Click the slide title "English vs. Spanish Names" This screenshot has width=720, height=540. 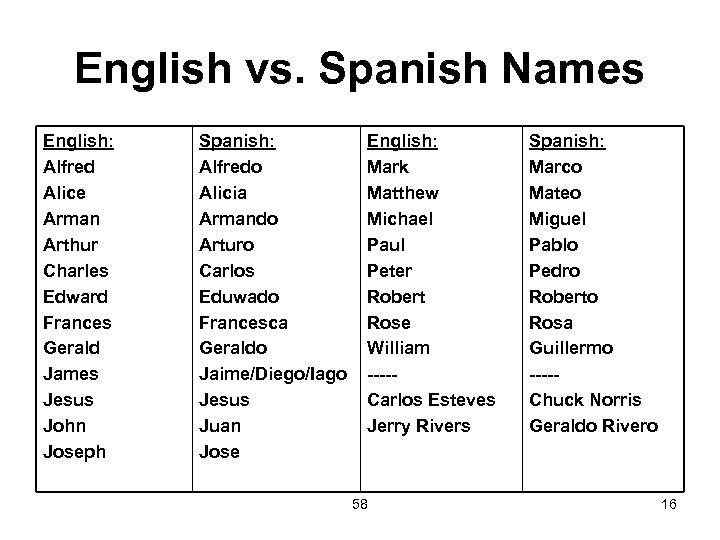pos(359,69)
